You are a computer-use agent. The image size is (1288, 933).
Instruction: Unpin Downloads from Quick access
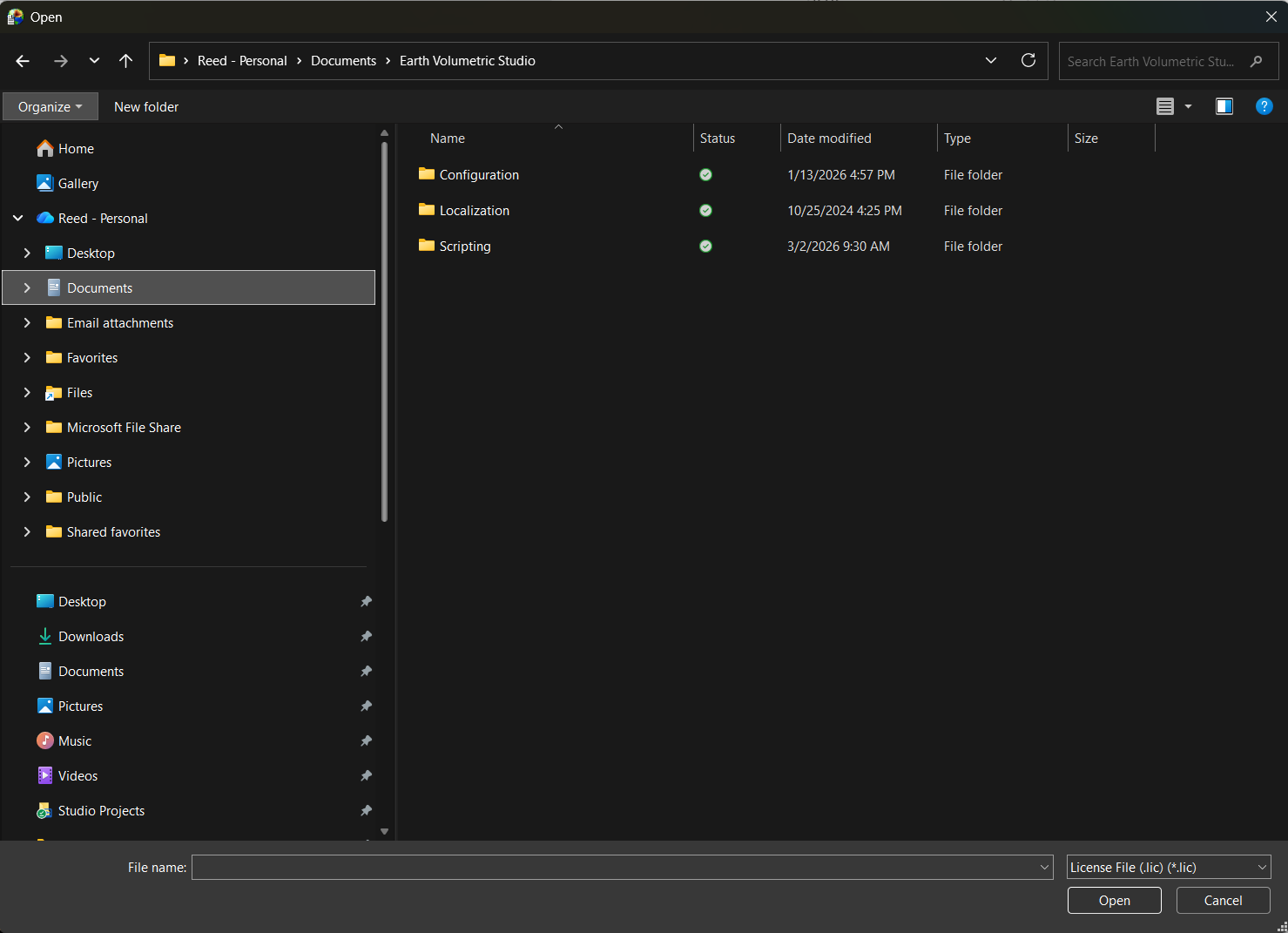click(x=367, y=636)
